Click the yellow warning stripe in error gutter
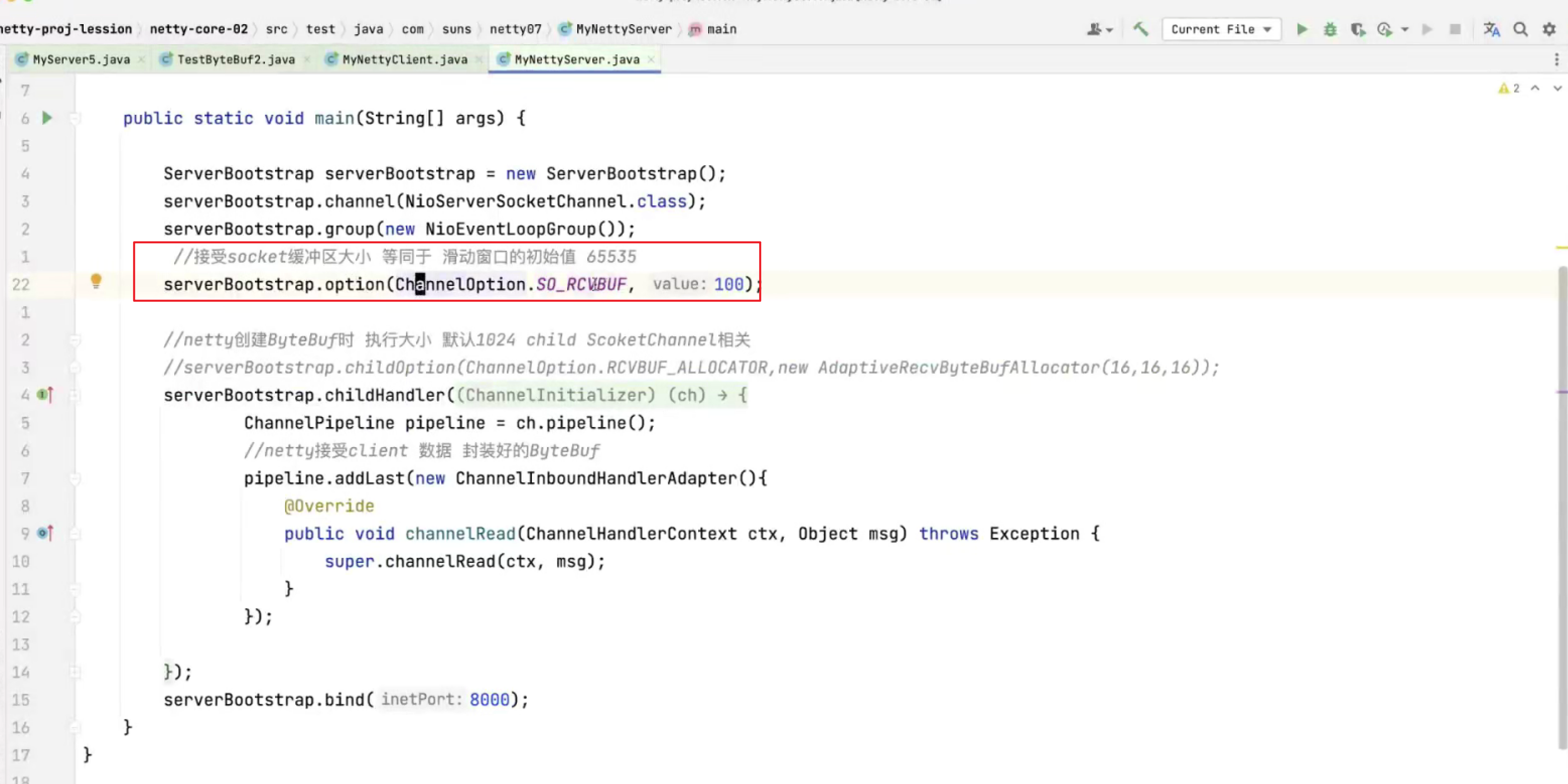 1561,248
